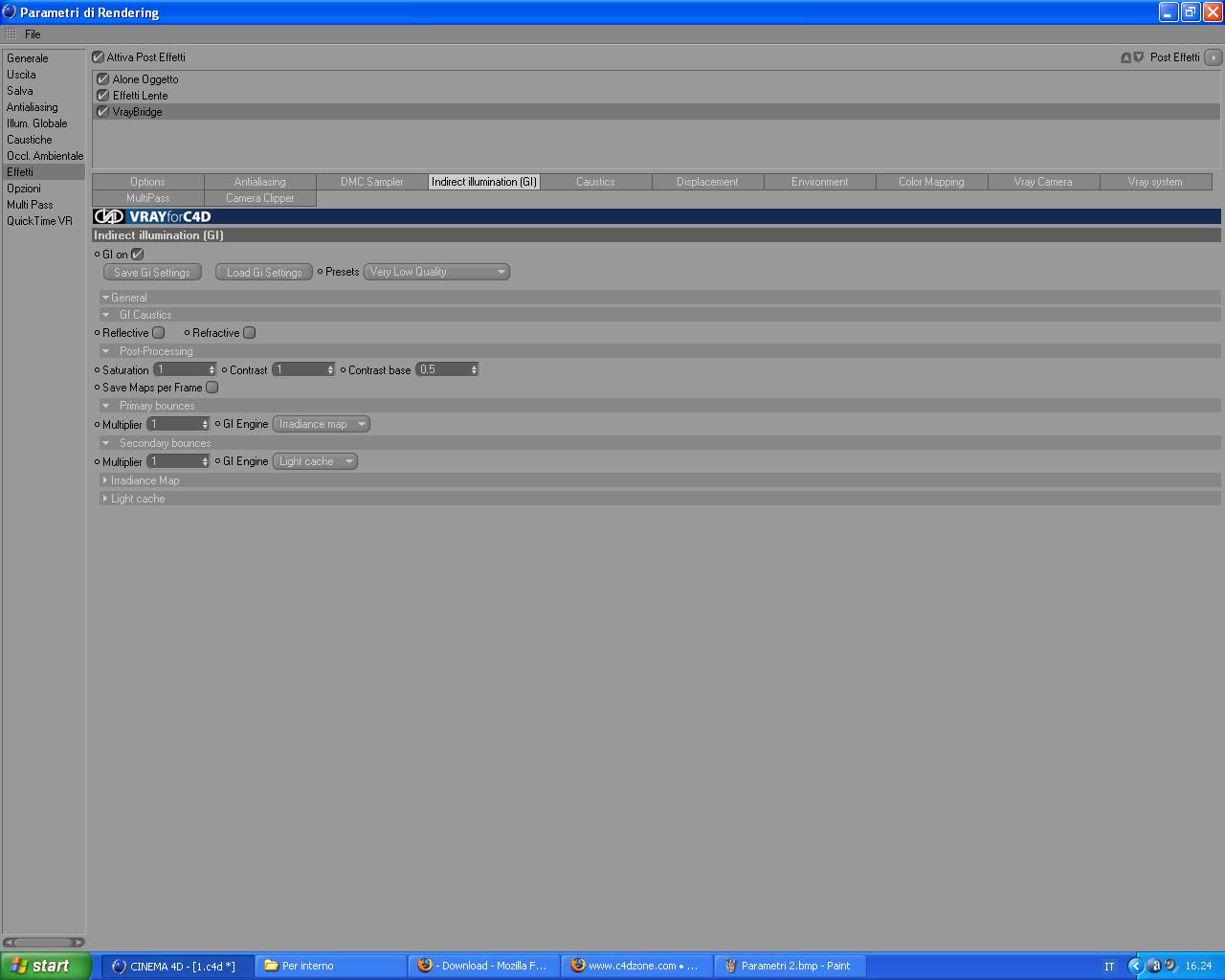Screen dimensions: 1225x980
Task: Toggle Attiva Post Effetti checkbox
Action: 98,57
